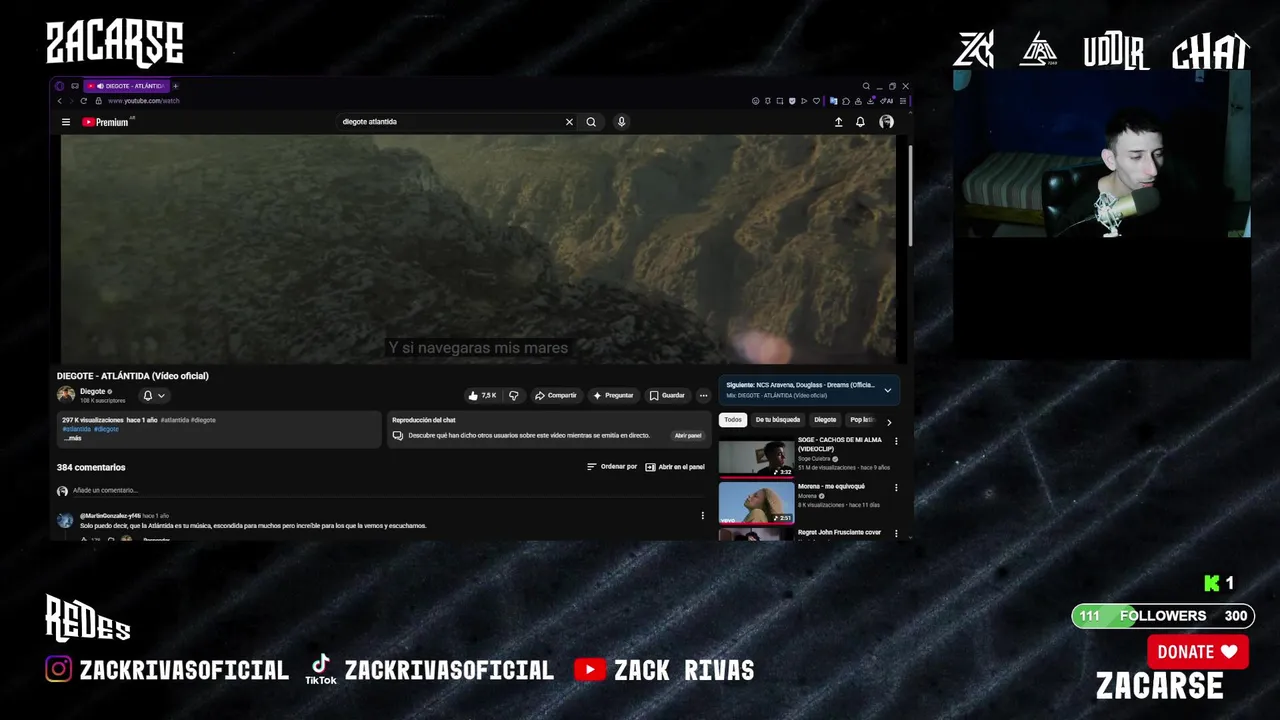The width and height of the screenshot is (1280, 720).
Task: Open options for the SOGE - CACHOS DE MI ALMA video
Action: 896,441
